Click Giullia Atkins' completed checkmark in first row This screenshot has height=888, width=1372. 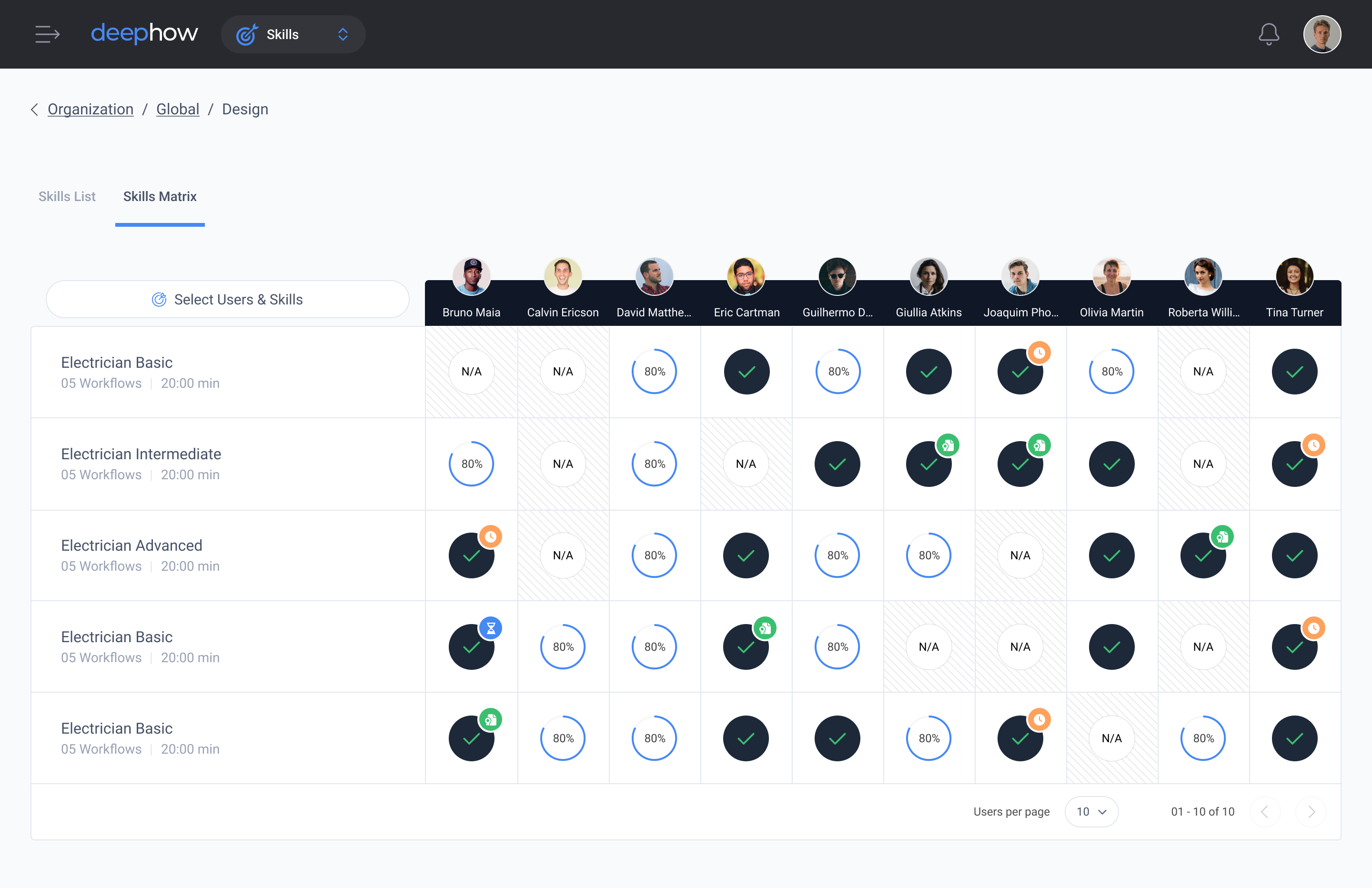click(x=928, y=371)
